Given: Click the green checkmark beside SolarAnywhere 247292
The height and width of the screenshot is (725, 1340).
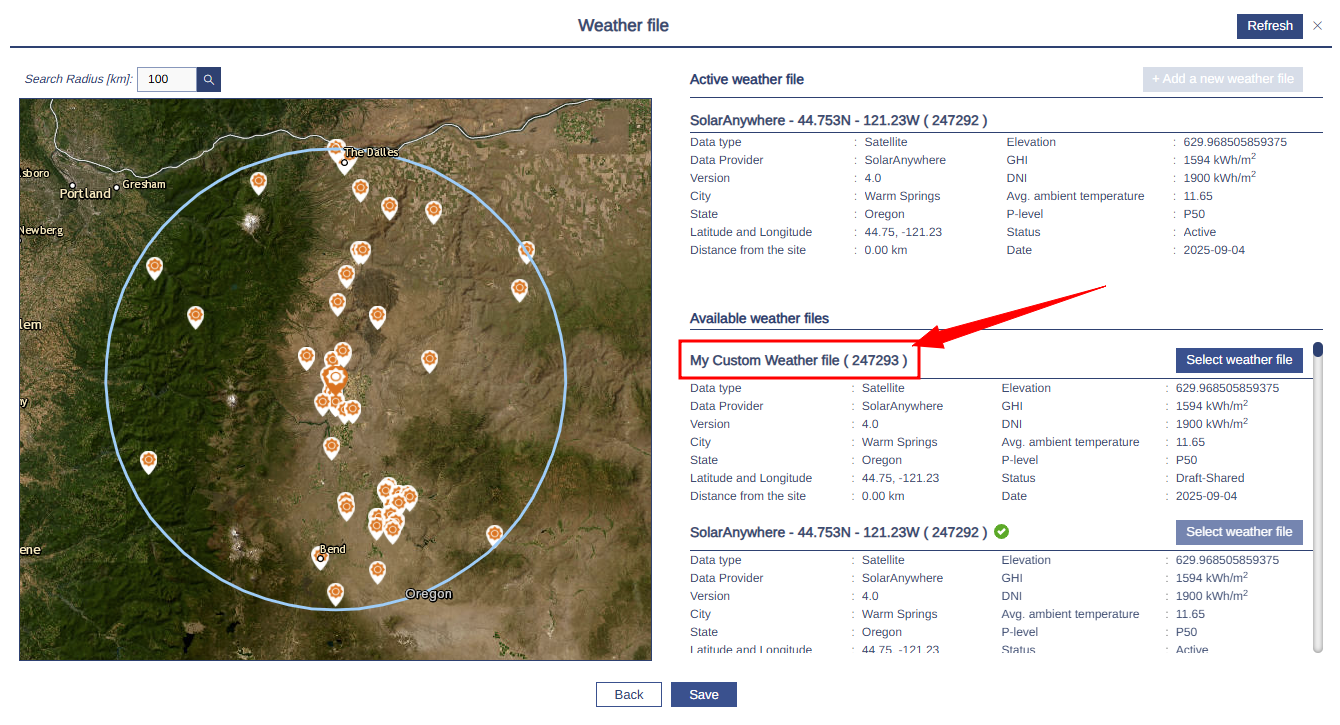Looking at the screenshot, I should pos(1002,532).
